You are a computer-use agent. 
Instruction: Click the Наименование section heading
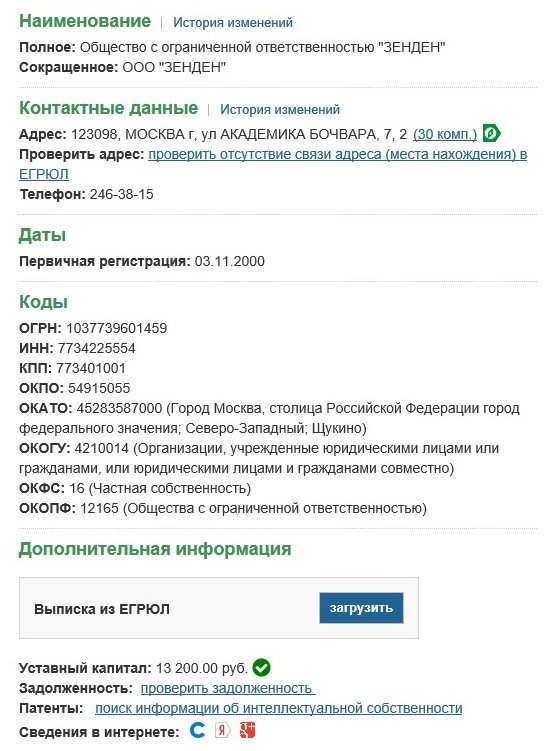tap(85, 21)
